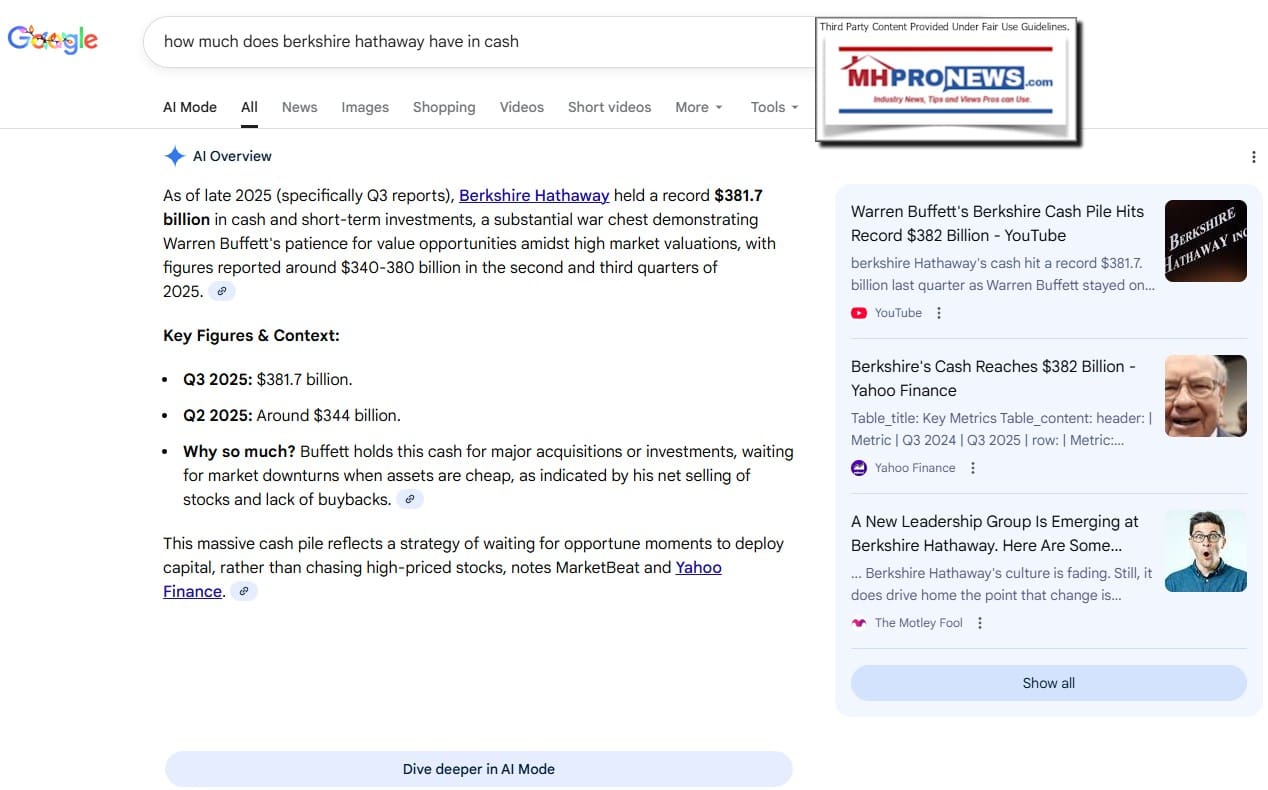Open the Images tab
This screenshot has height=790, width=1268.
pos(365,107)
